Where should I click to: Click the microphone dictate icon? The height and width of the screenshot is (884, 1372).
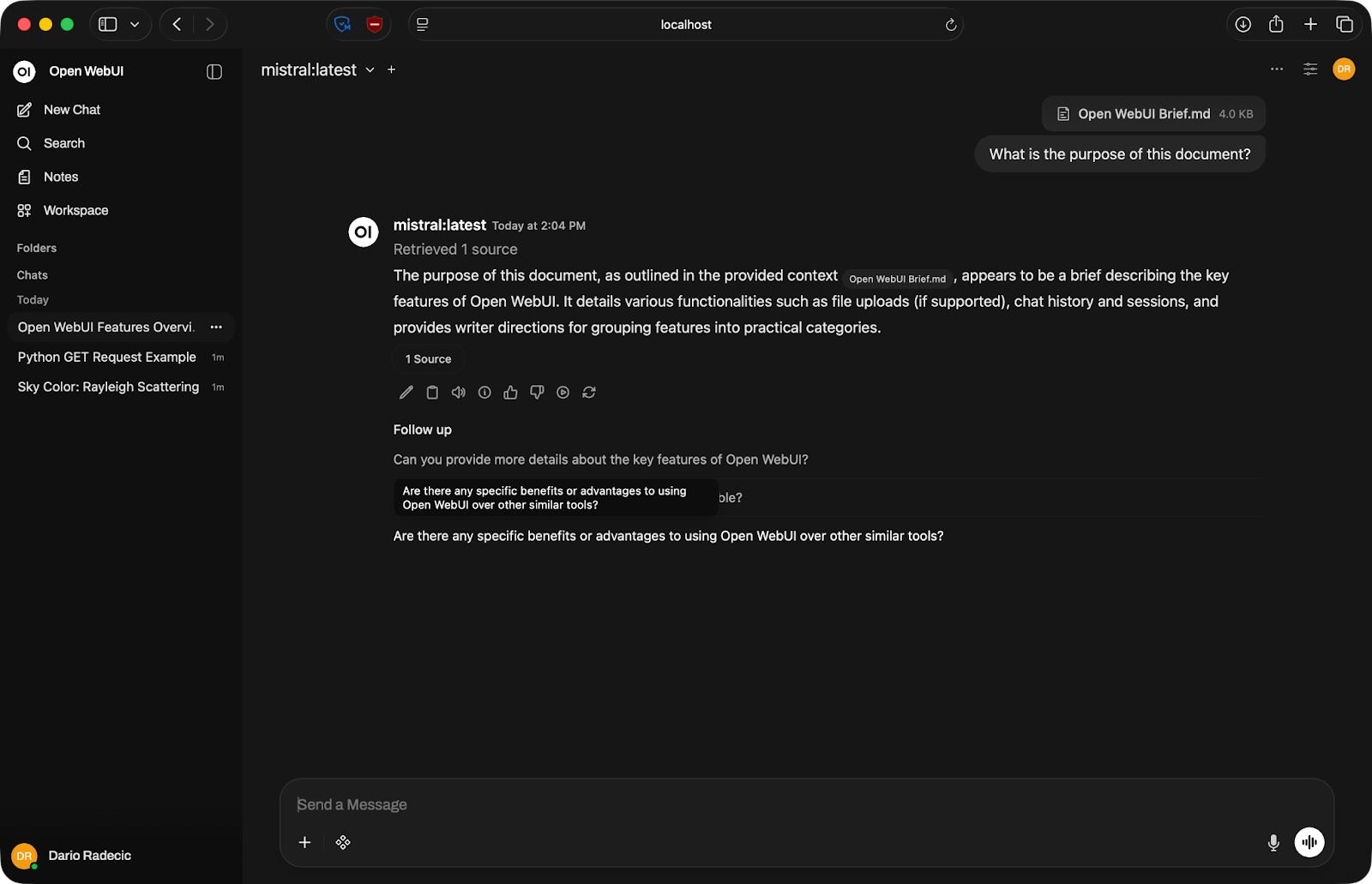point(1273,843)
